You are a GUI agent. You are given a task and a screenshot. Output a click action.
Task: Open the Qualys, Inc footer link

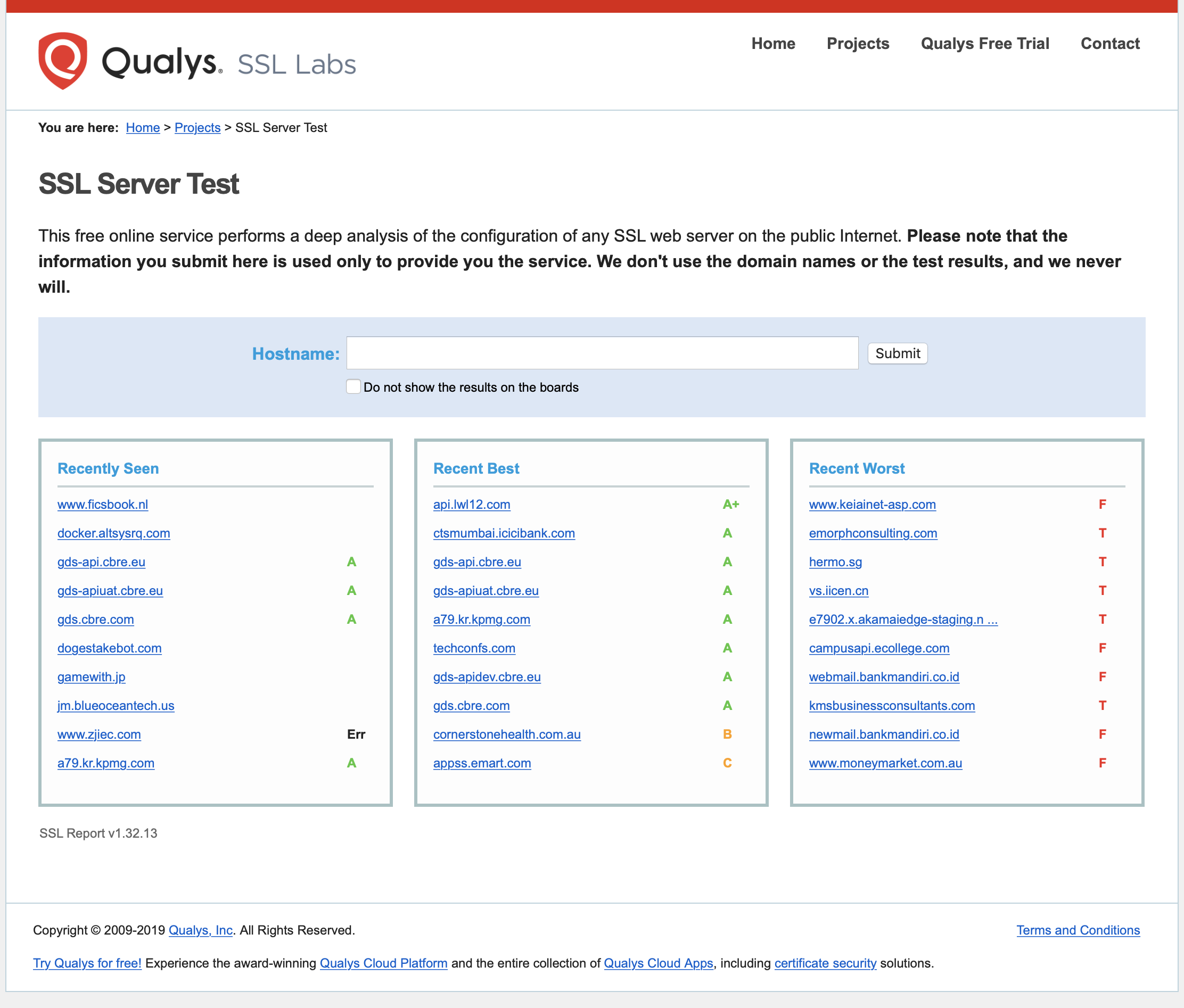tap(201, 930)
